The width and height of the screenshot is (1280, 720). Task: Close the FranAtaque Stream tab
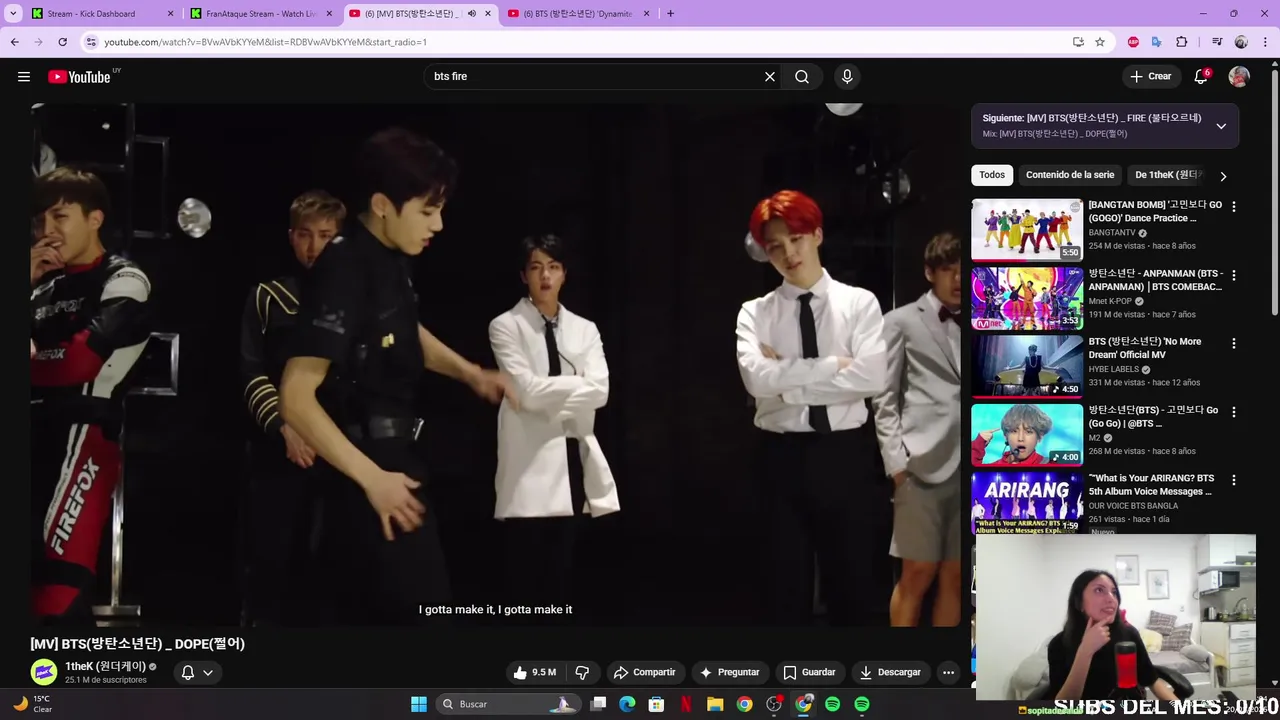(x=329, y=14)
